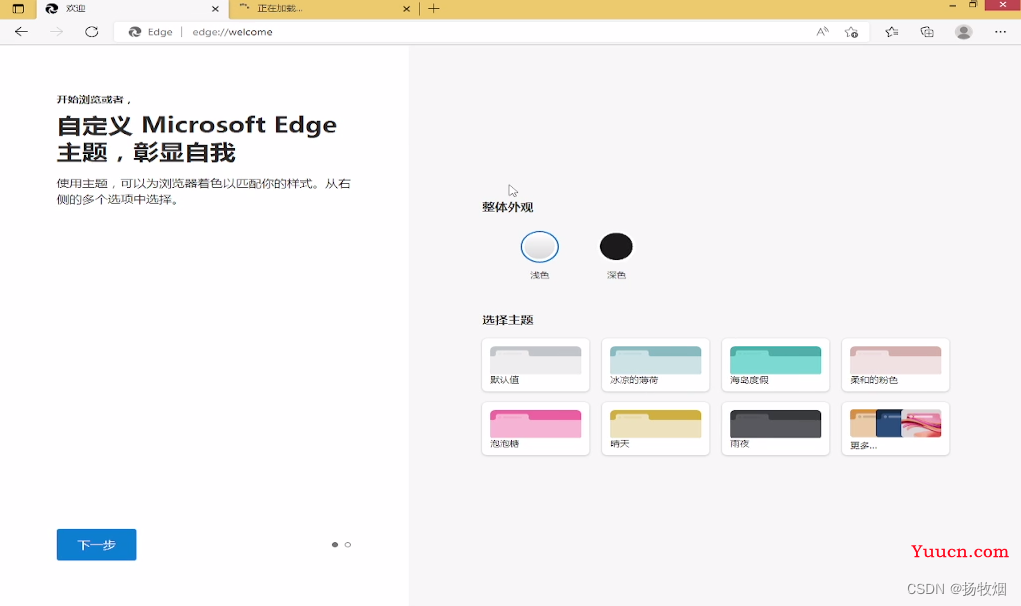Viewport: 1021px width, 606px height.
Task: Add this page to favorites star
Action: pyautogui.click(x=851, y=32)
